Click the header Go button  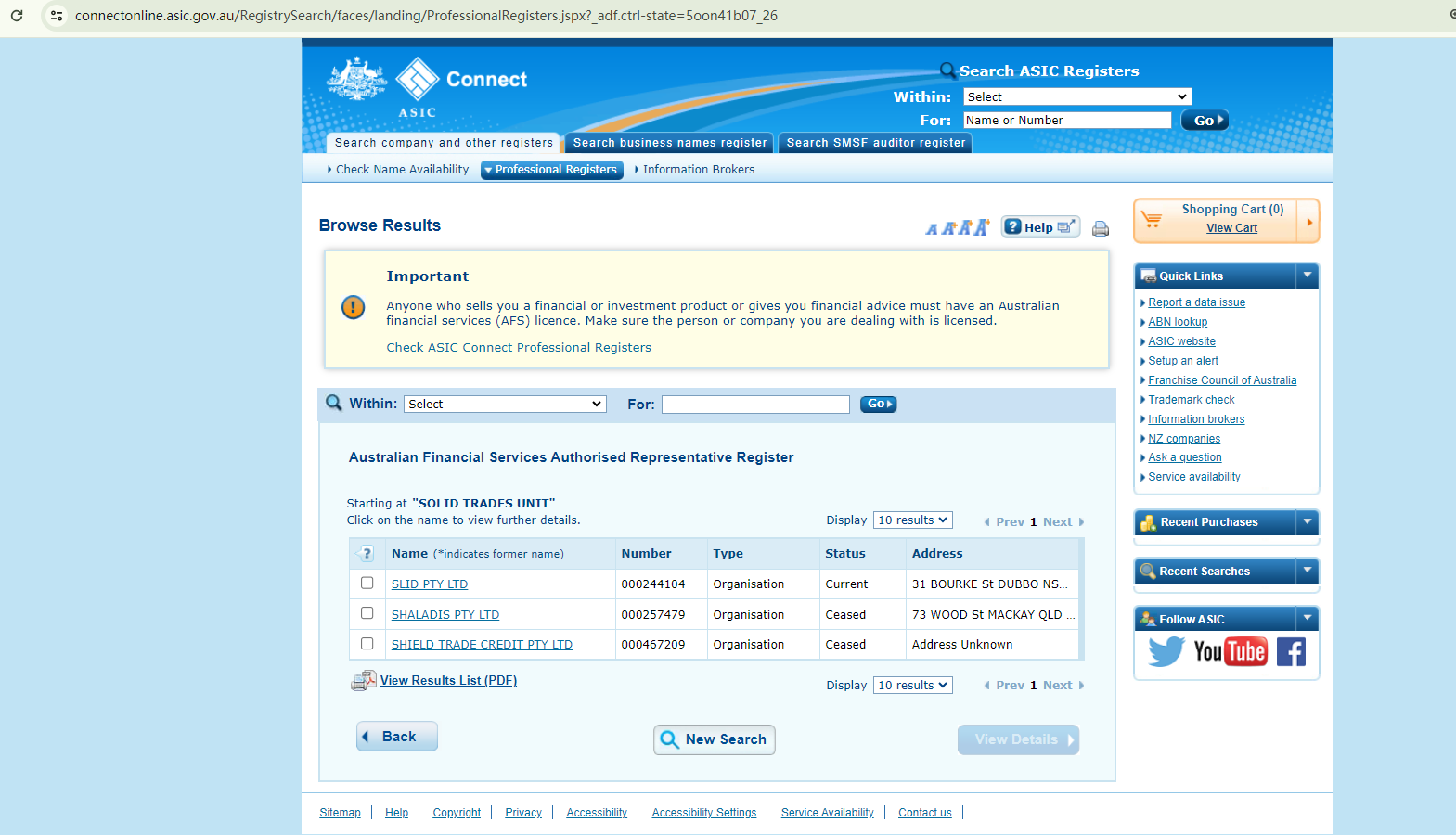pyautogui.click(x=1205, y=121)
